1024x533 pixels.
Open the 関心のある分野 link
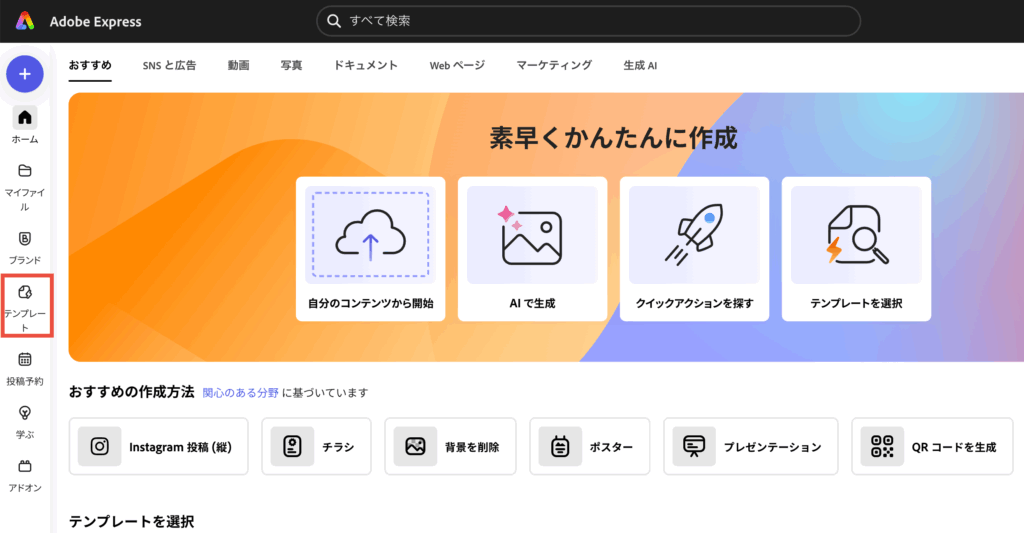240,393
